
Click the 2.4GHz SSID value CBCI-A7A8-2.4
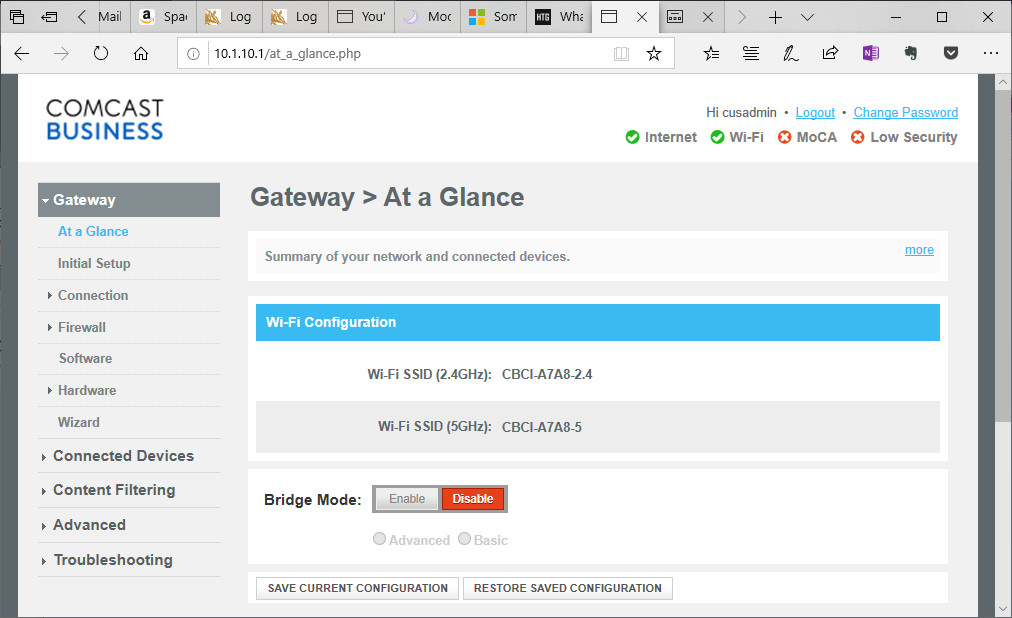point(547,374)
